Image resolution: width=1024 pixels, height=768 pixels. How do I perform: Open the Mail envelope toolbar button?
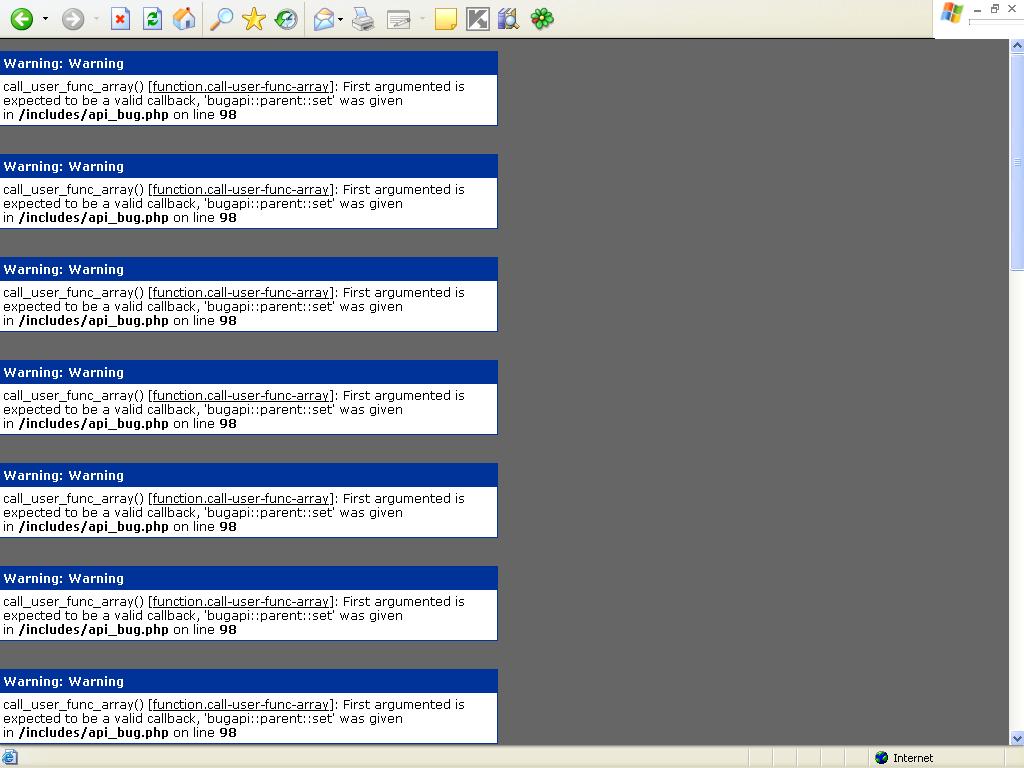323,19
